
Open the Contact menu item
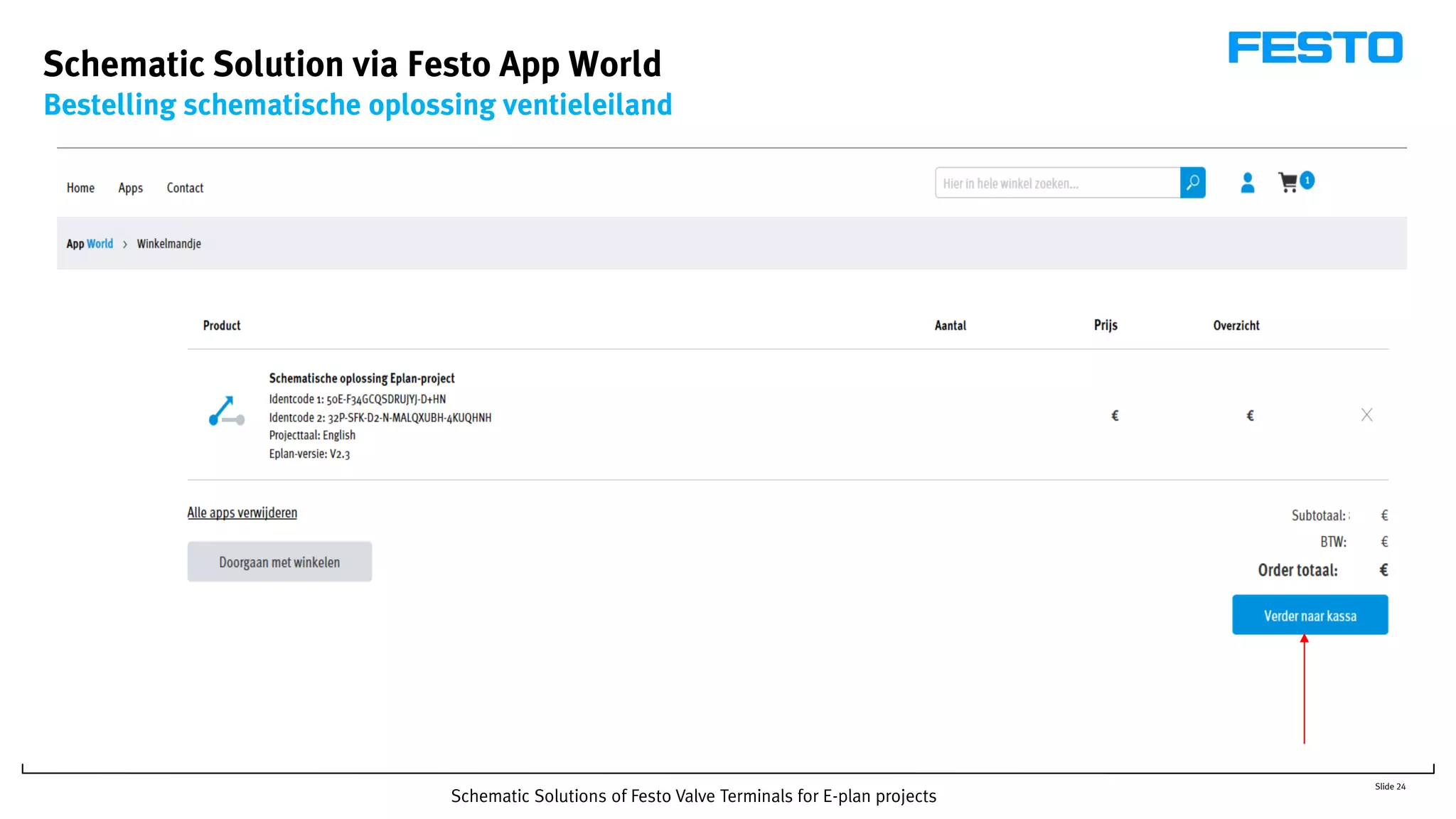tap(185, 188)
